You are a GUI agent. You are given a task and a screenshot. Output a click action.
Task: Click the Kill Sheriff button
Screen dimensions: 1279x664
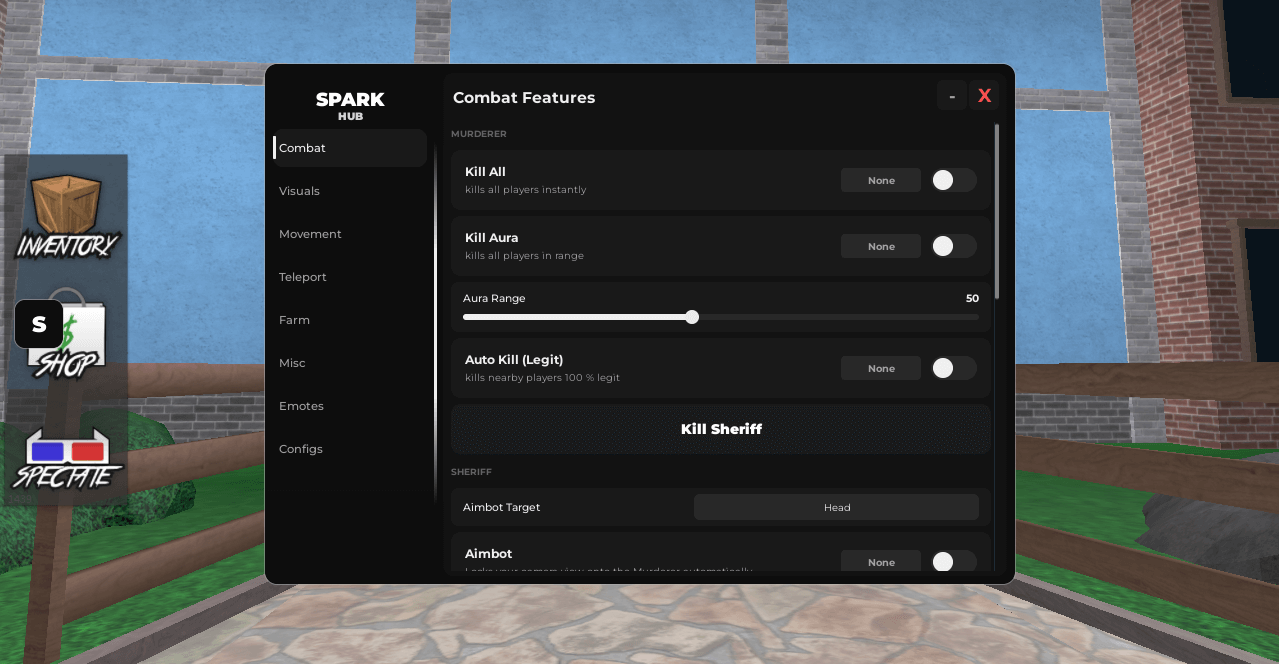coord(721,429)
